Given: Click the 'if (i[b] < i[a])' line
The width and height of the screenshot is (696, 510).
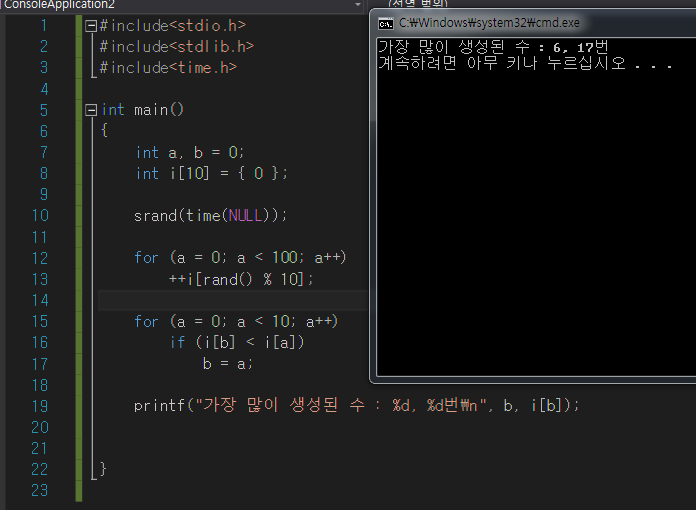Looking at the screenshot, I should click(x=237, y=342).
